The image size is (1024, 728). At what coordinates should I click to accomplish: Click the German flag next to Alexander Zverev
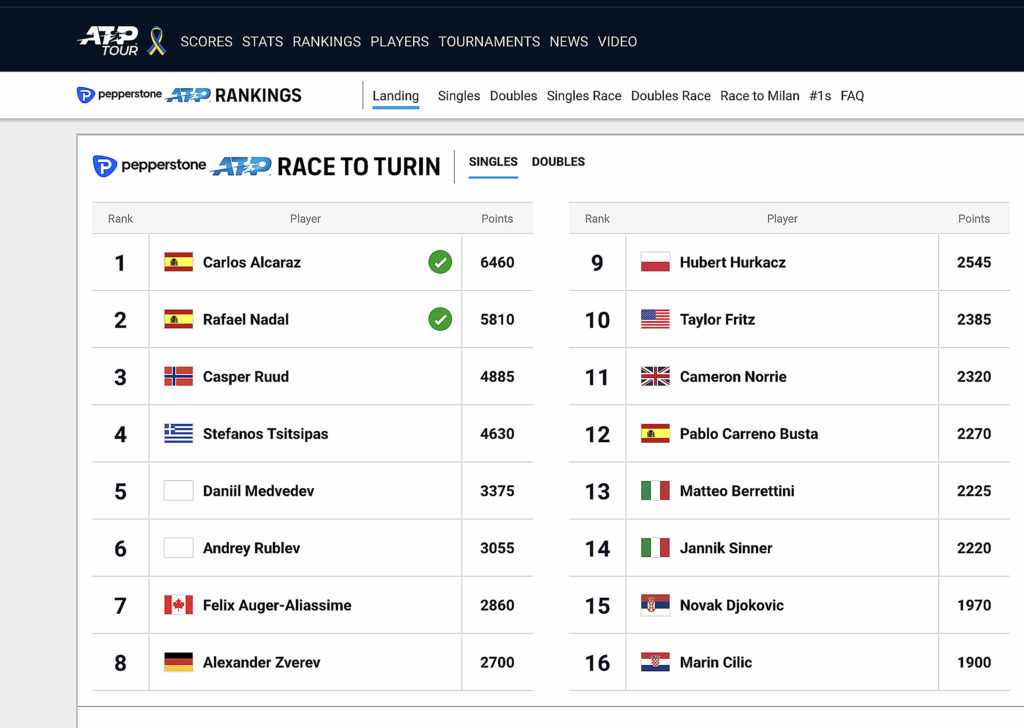[178, 662]
